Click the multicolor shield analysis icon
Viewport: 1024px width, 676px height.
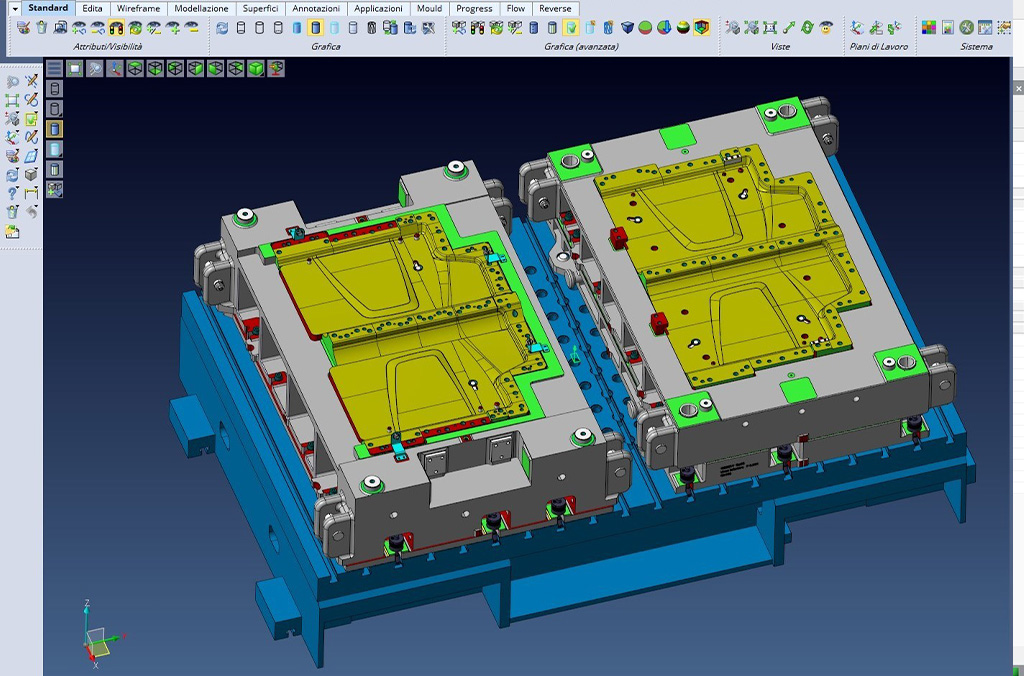click(x=701, y=28)
